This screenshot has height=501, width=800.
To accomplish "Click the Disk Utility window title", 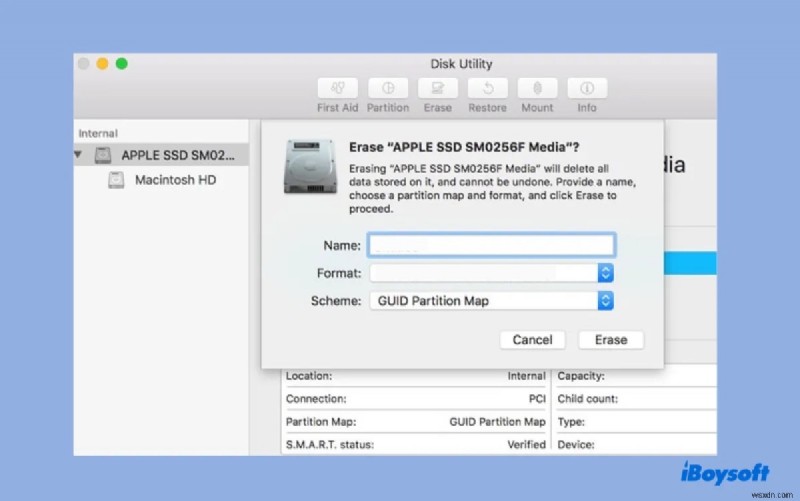I will [461, 64].
